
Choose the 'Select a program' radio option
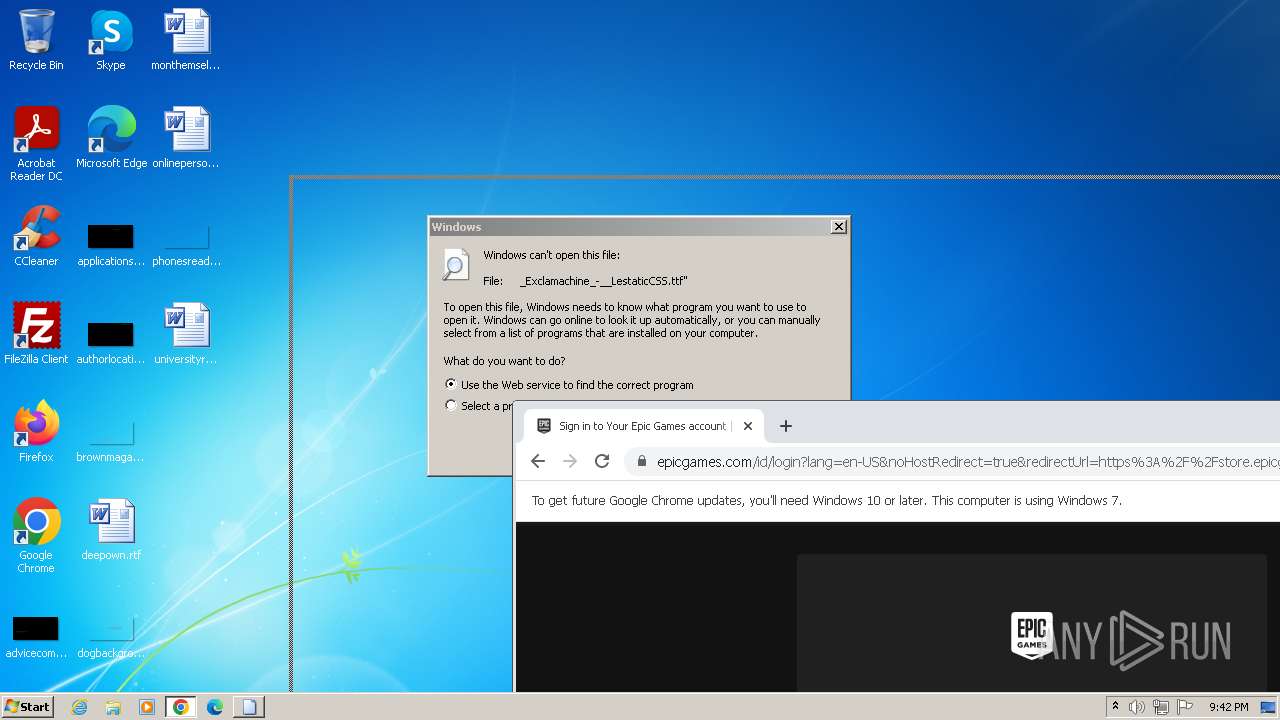[x=451, y=405]
